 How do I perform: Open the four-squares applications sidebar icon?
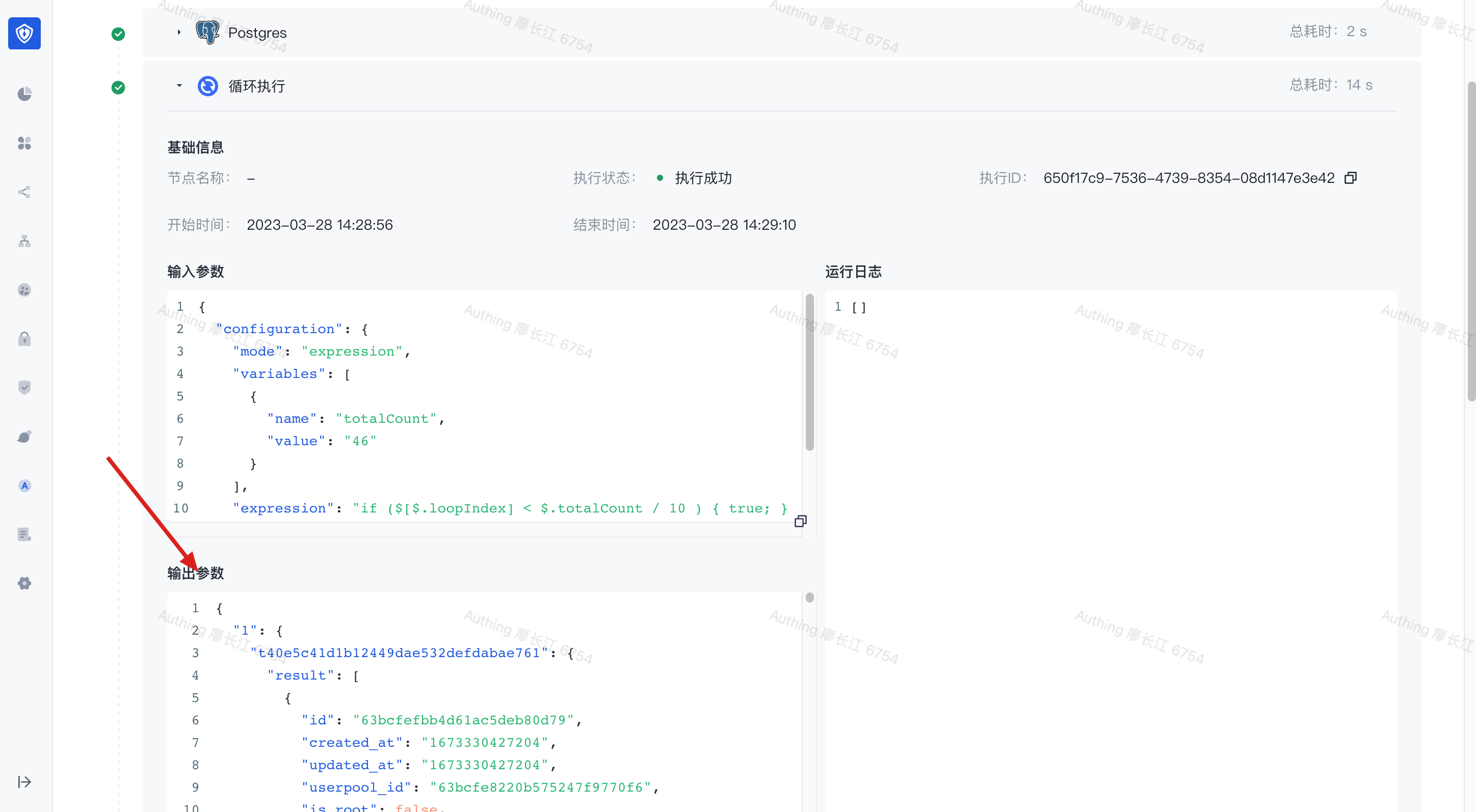(x=24, y=143)
